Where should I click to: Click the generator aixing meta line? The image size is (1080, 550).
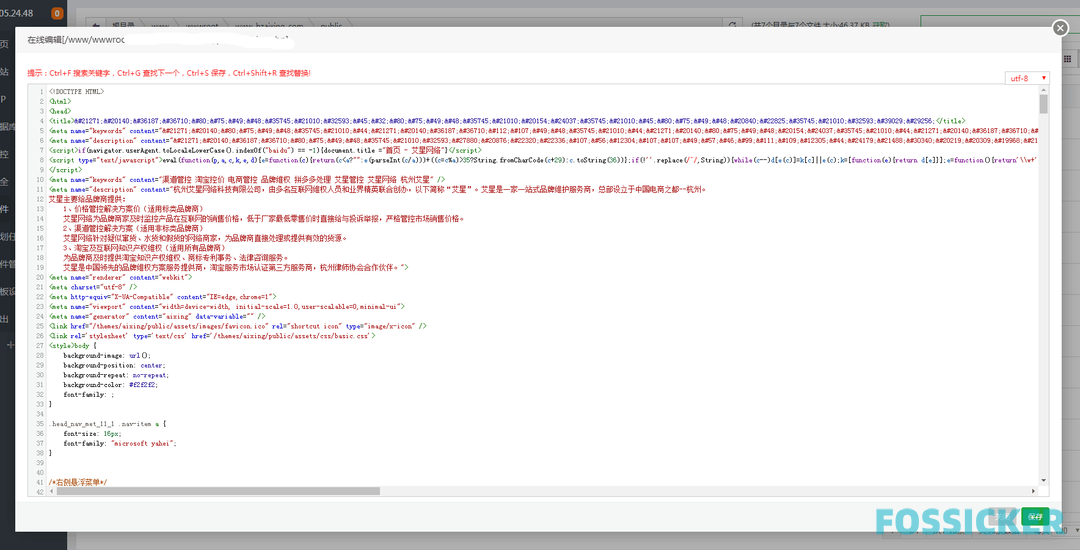point(157,316)
